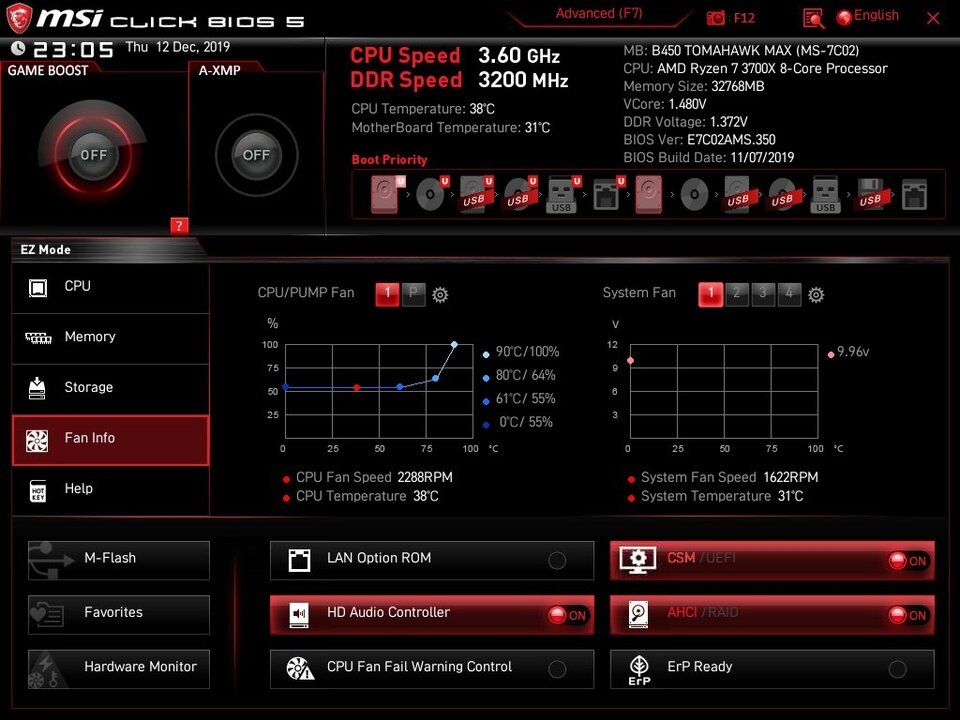
Task: Select System Fan tab 1
Action: 710,294
